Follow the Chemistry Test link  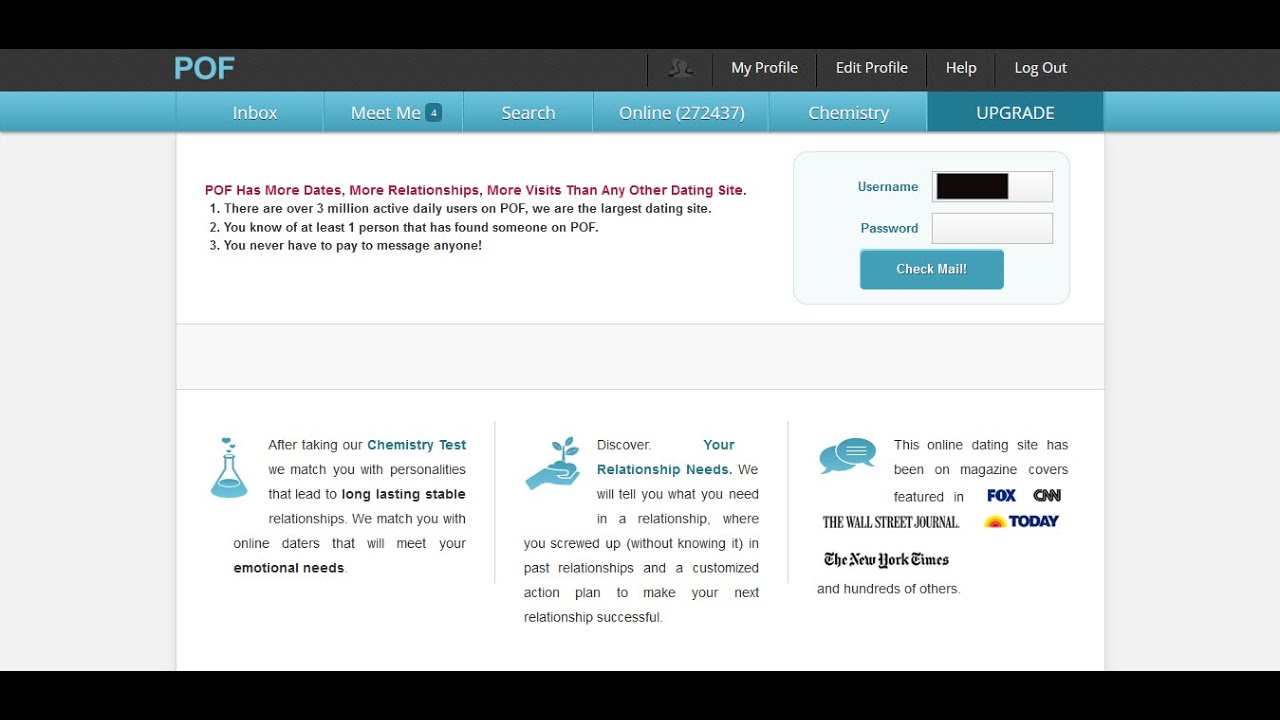pyautogui.click(x=416, y=445)
